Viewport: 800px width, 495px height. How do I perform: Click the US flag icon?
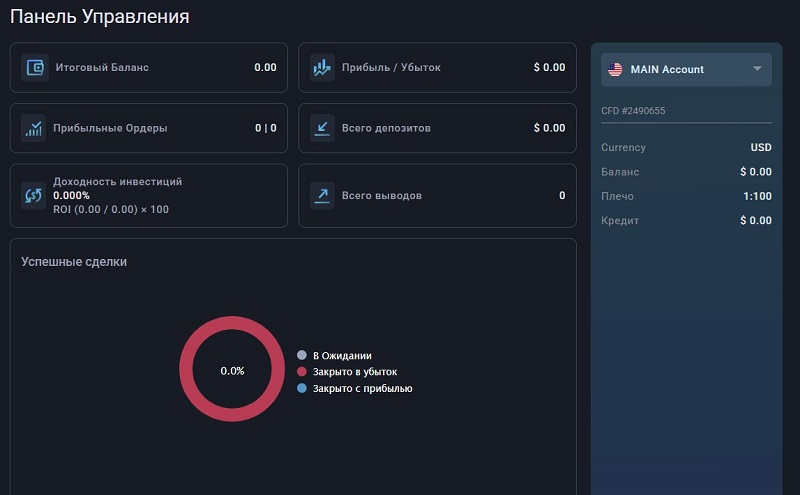pyautogui.click(x=615, y=70)
